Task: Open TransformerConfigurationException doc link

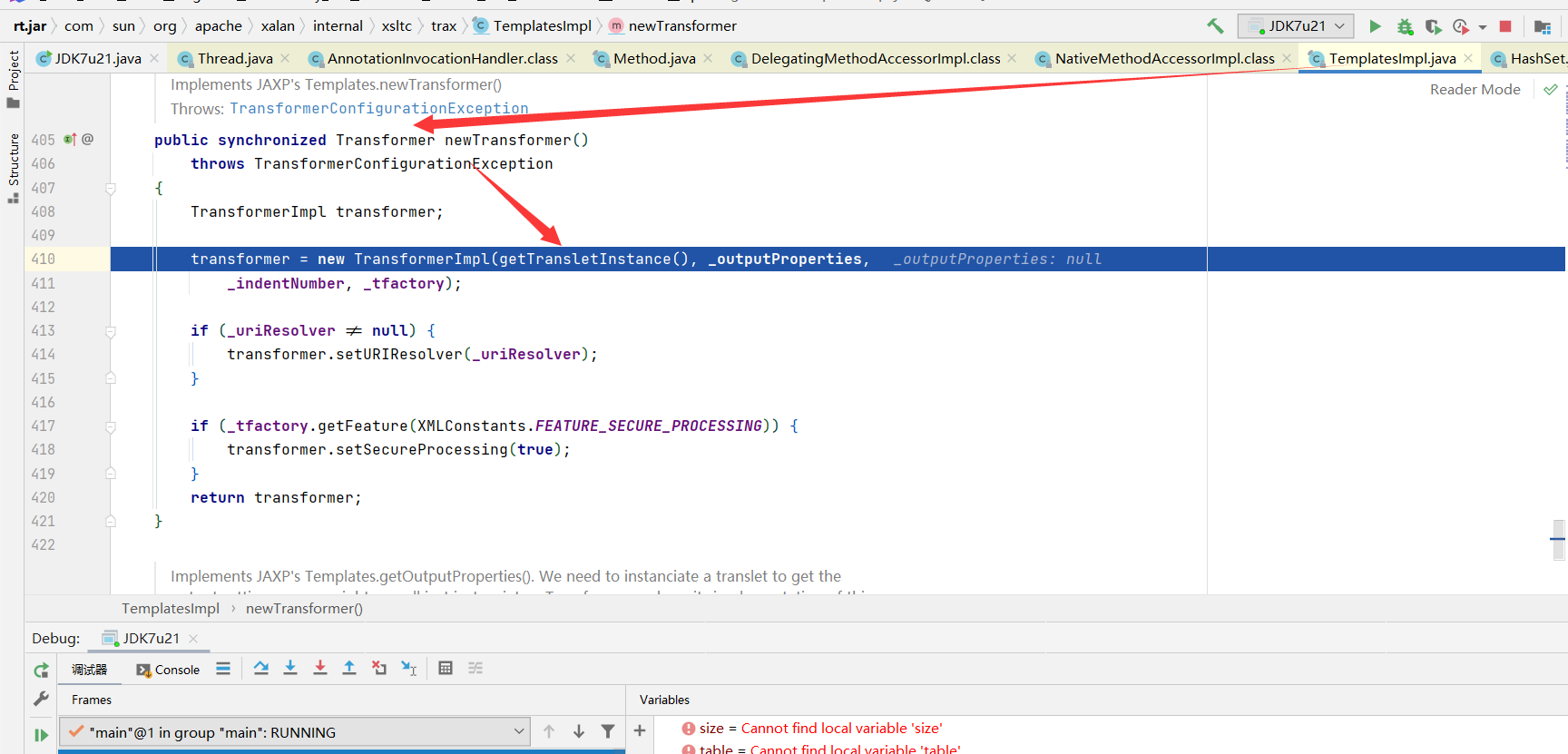Action: 378,109
